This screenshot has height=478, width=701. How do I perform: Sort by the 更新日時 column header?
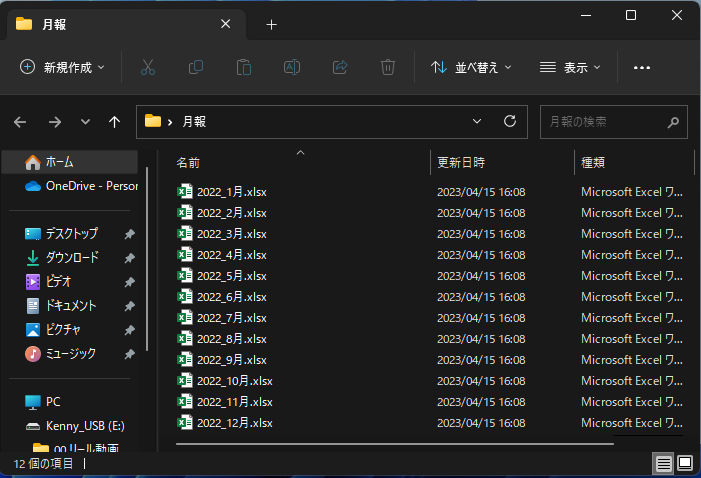(x=461, y=162)
